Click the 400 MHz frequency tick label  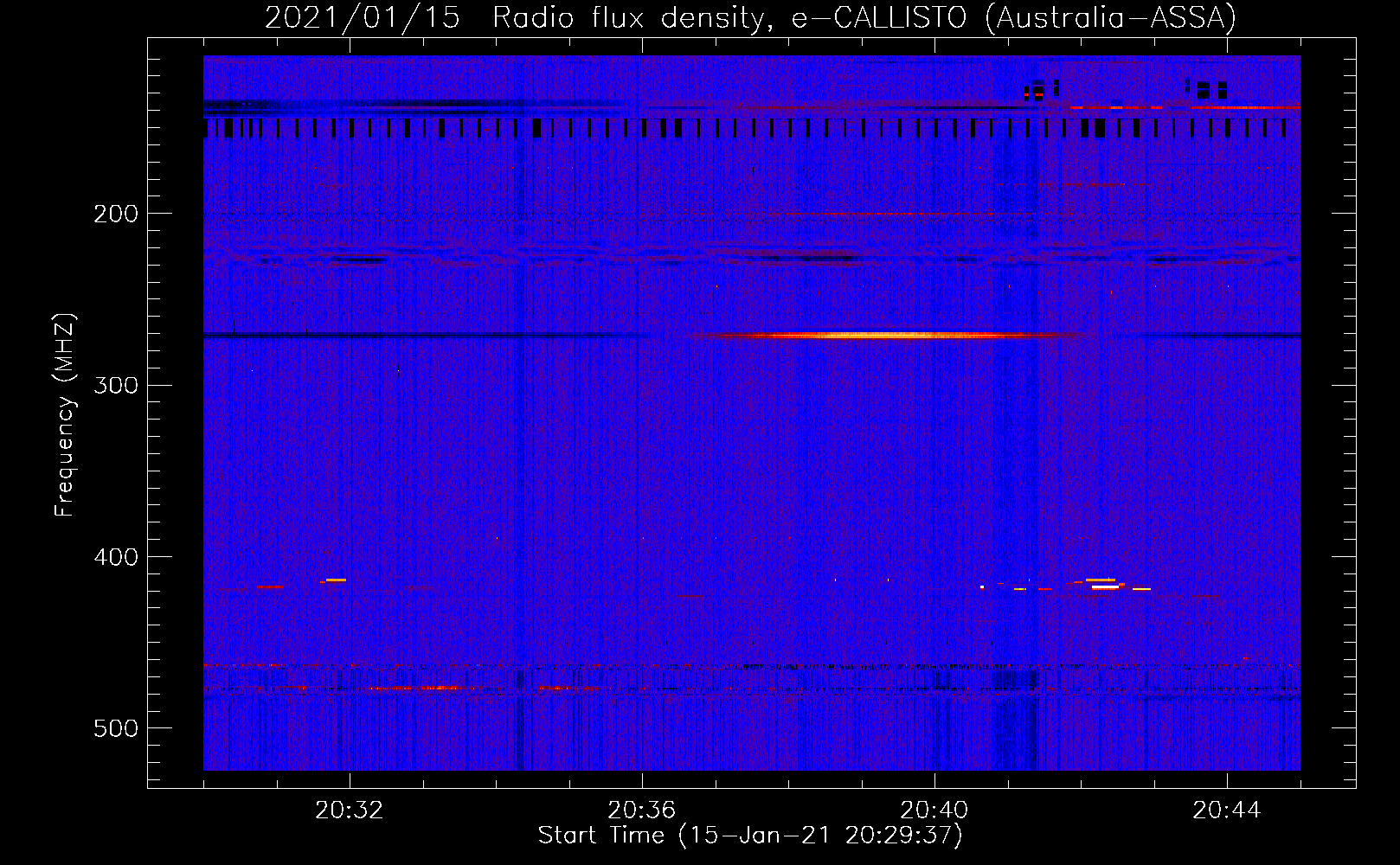coord(116,557)
